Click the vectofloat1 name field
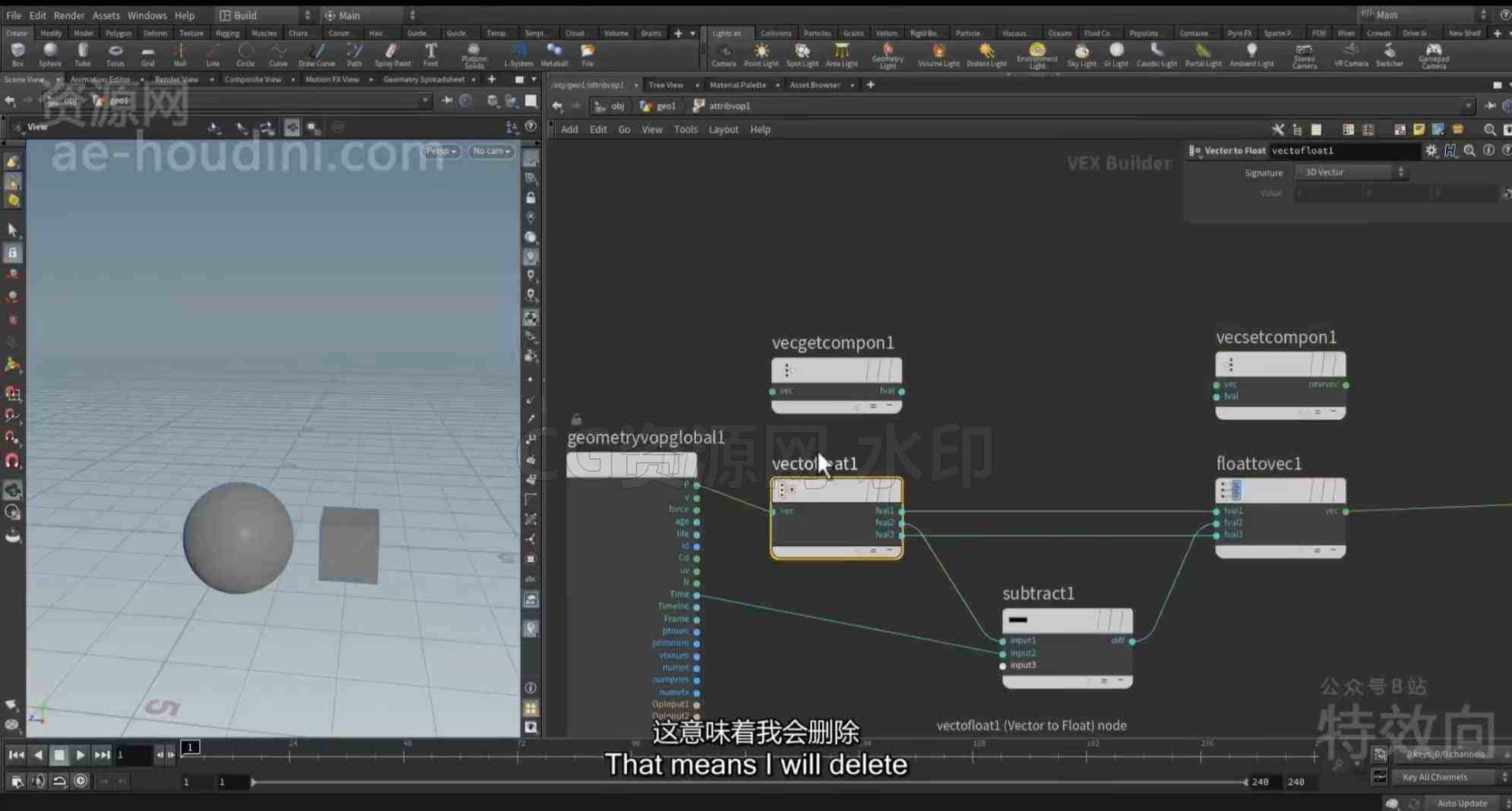The height and width of the screenshot is (811, 1512). pyautogui.click(x=1344, y=150)
